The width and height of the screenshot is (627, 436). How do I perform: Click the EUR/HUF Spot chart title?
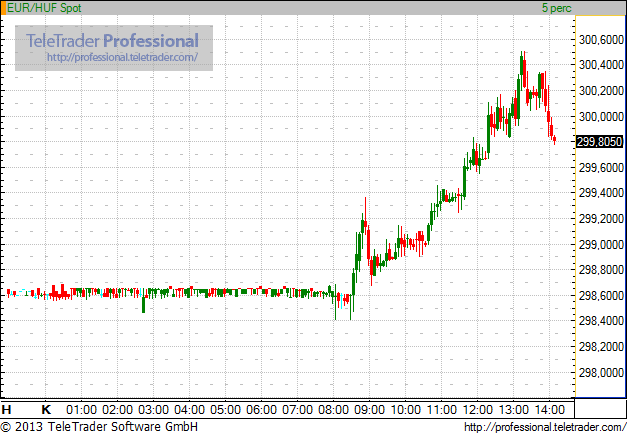click(44, 8)
